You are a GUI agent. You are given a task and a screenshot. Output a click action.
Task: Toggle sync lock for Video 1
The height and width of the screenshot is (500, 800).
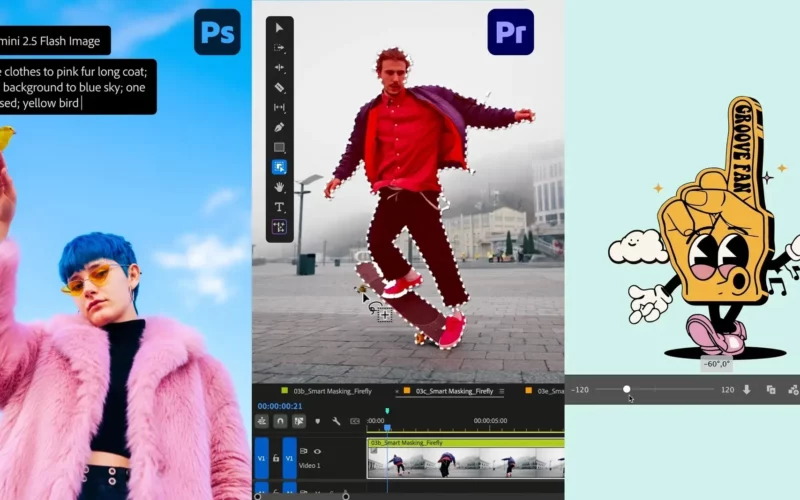tap(304, 451)
